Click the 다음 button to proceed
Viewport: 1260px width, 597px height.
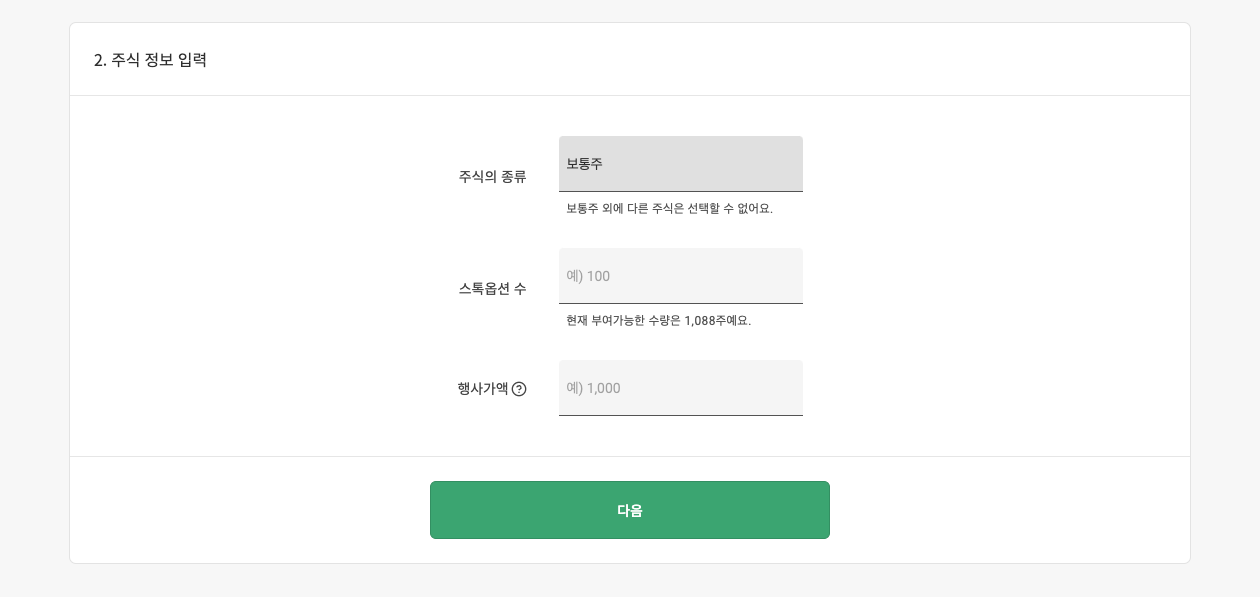[629, 510]
